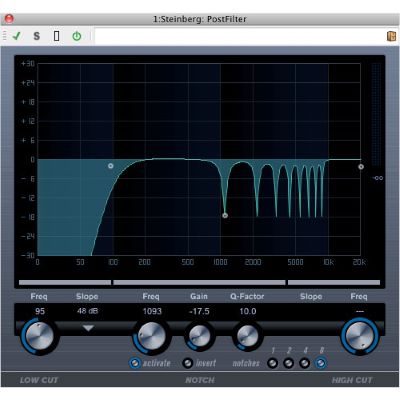This screenshot has width=400, height=400.
Task: Click the Low Cut Freq knob
Action: coord(40,335)
